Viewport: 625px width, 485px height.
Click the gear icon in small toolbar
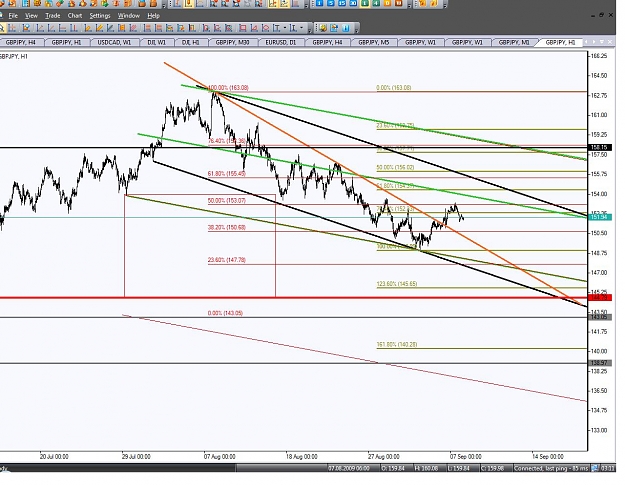(x=323, y=28)
